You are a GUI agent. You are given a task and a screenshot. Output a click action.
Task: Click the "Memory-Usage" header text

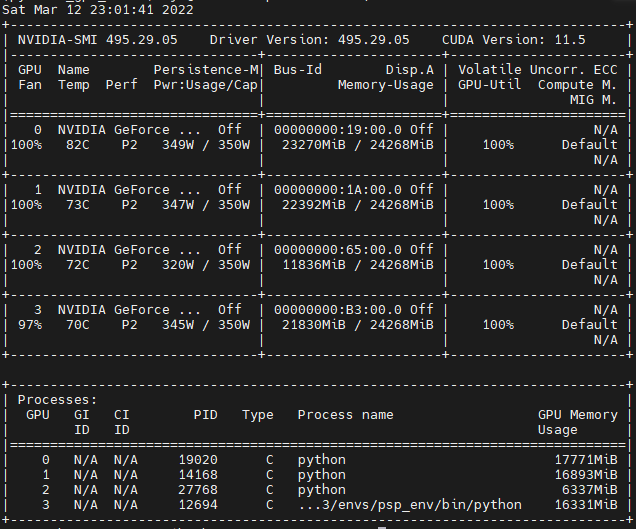[x=386, y=85]
